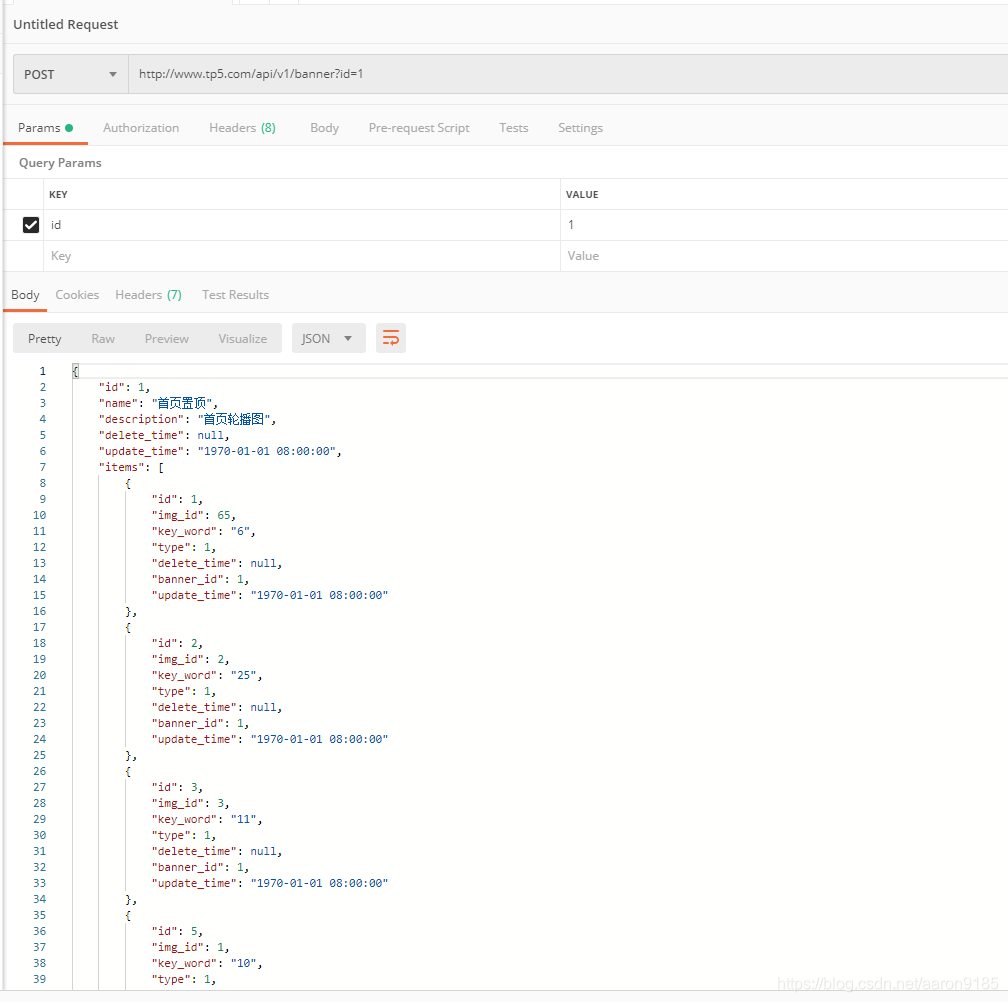Screen dimensions: 1008x1002
Task: Choose the Preview view button
Action: pyautogui.click(x=166, y=339)
